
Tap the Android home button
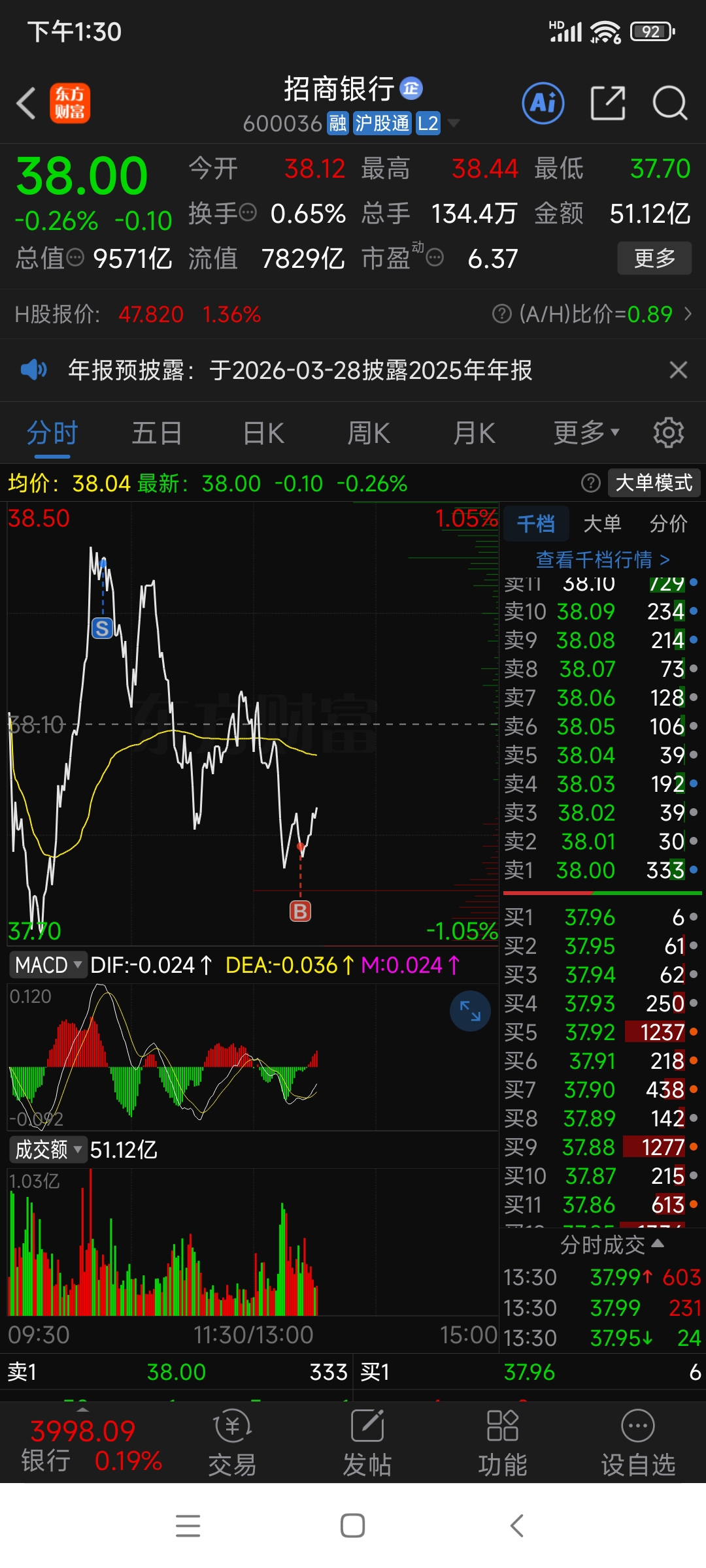point(353,1526)
